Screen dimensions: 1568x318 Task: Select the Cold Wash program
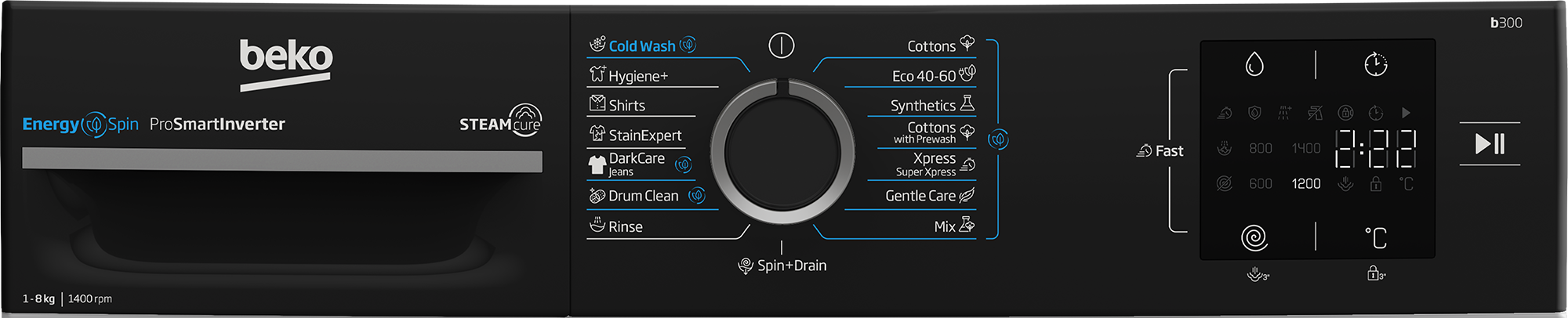click(641, 46)
